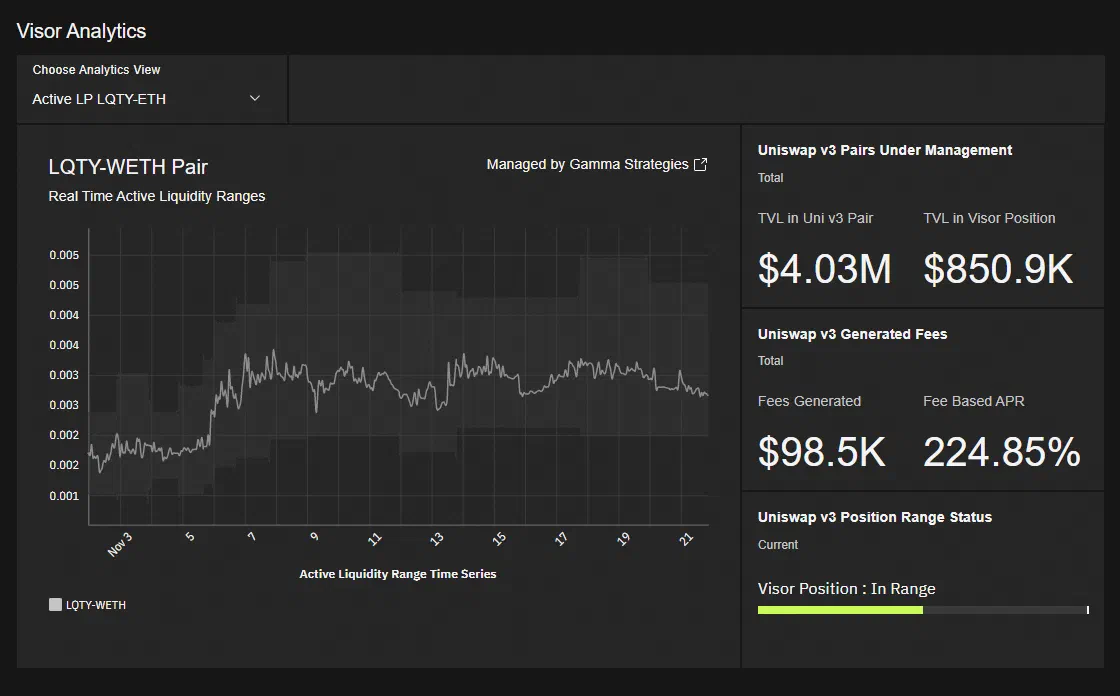
Task: Click the Visor Analytics page title
Action: click(x=81, y=31)
